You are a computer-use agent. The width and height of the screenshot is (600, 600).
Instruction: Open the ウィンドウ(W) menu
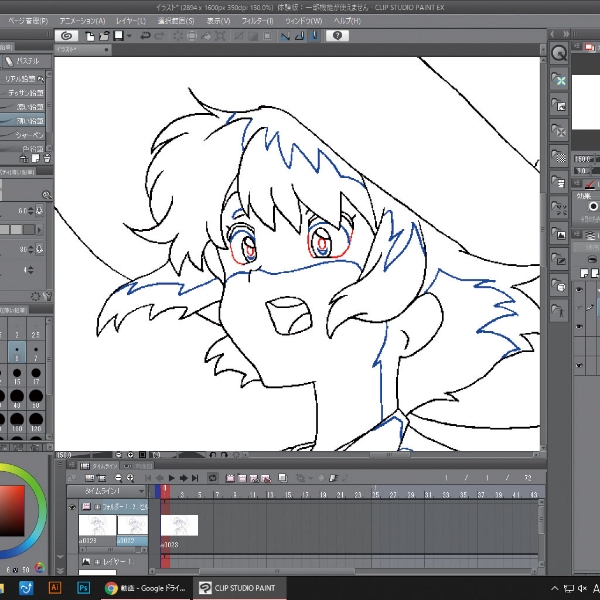point(303,21)
